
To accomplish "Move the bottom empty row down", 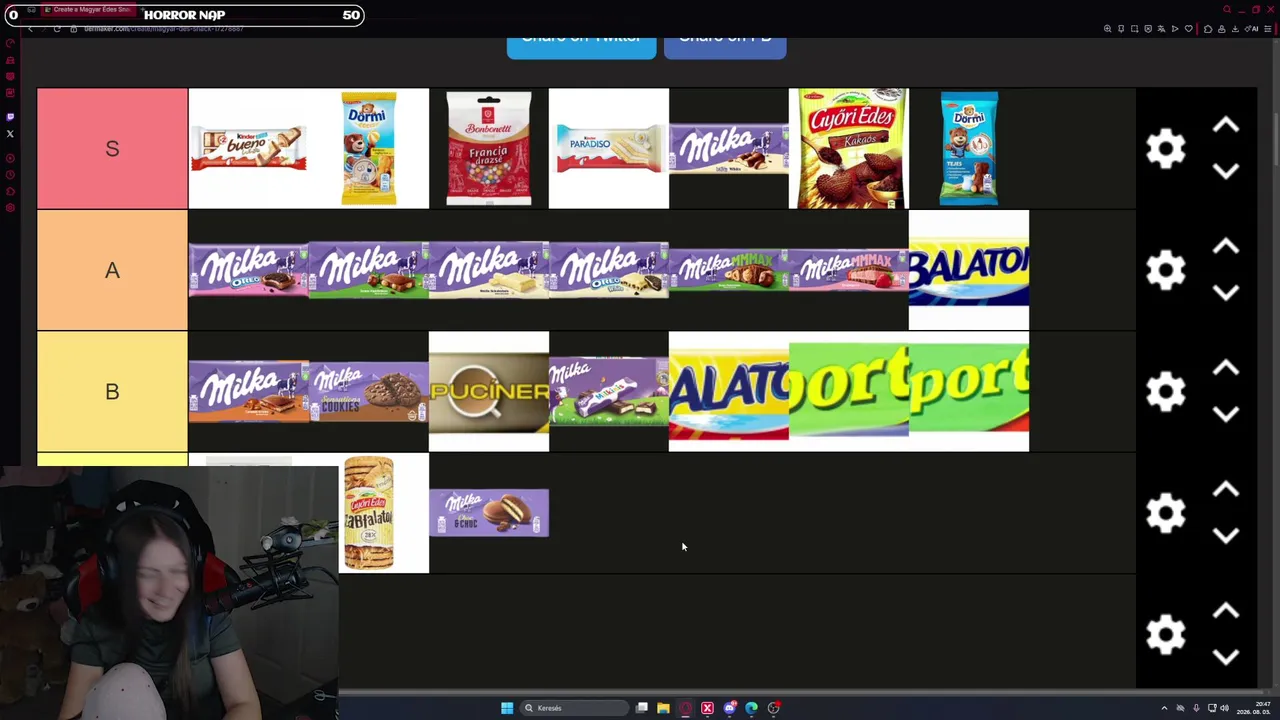I will click(x=1226, y=657).
